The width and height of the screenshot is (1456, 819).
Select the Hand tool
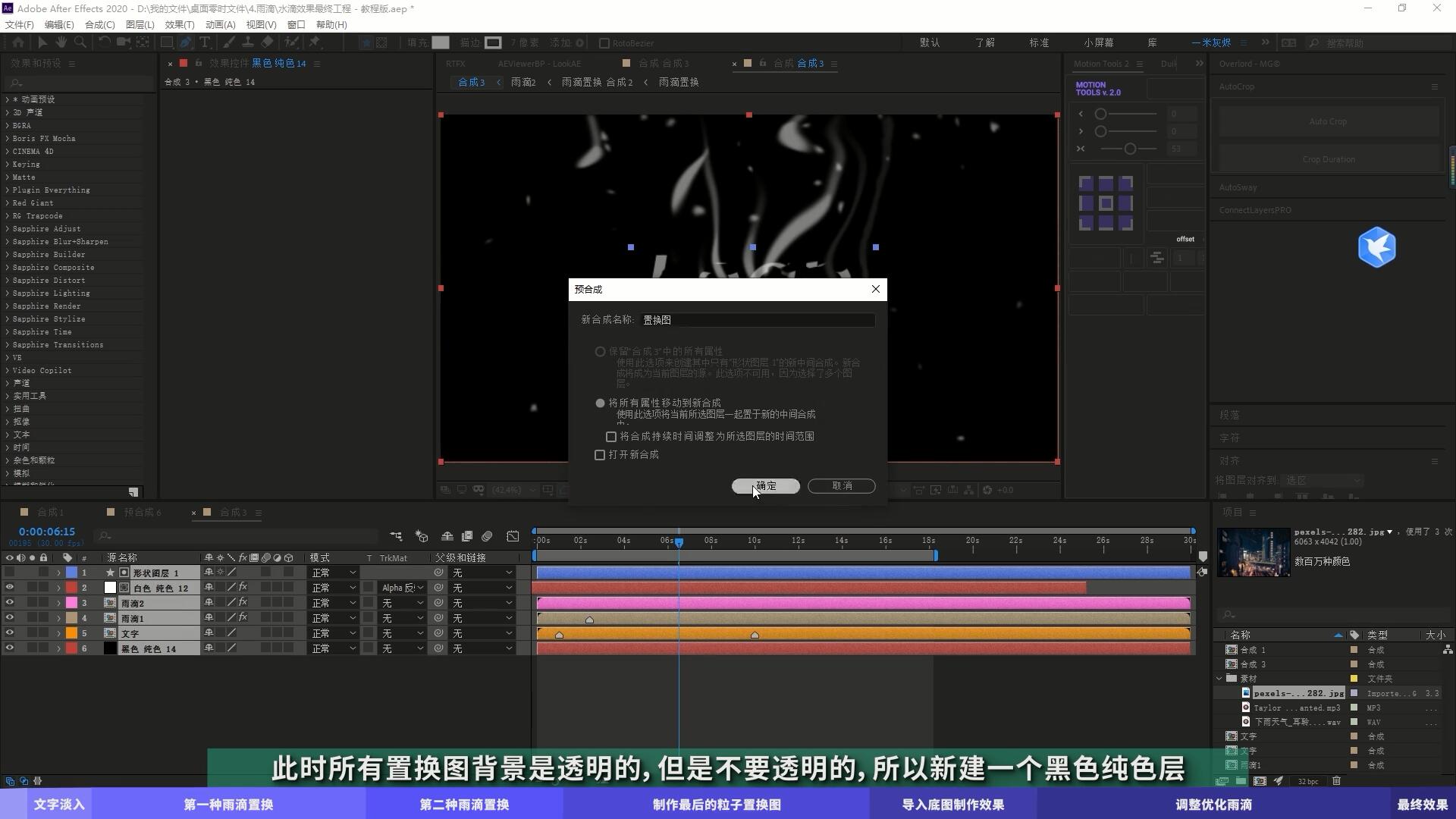(x=61, y=42)
